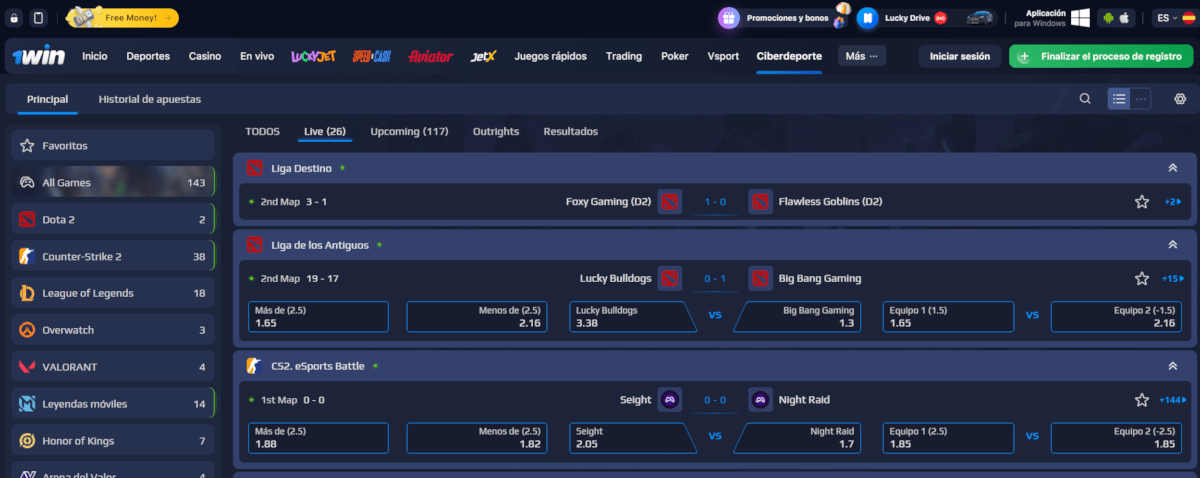Click Finalizar el proceso de registro button

pos(1101,56)
